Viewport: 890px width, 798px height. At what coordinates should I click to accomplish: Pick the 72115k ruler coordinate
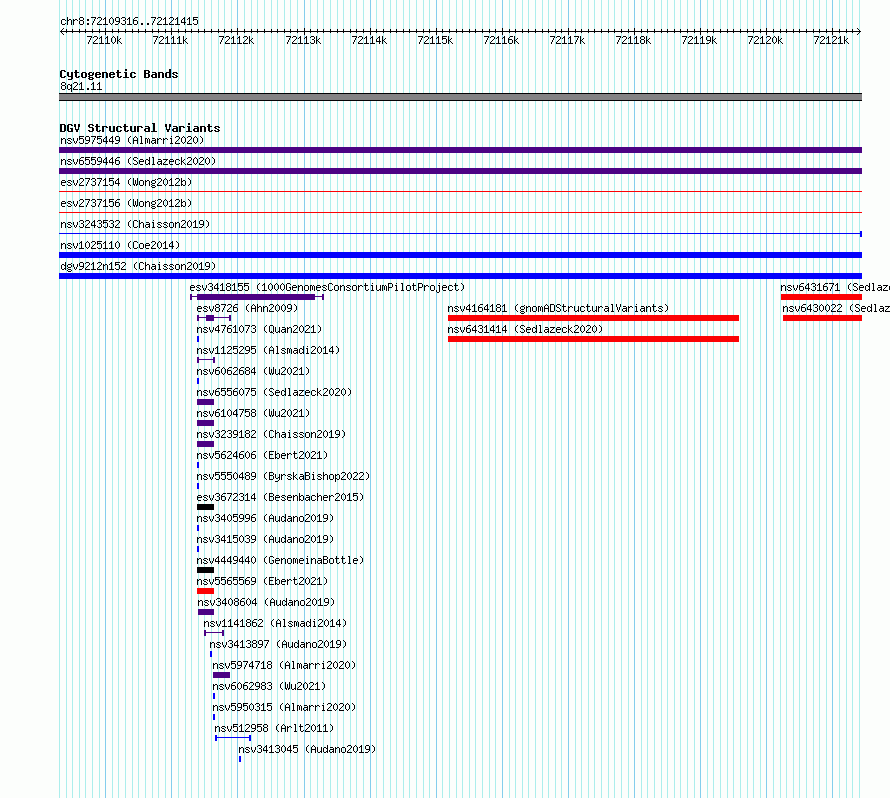435,40
